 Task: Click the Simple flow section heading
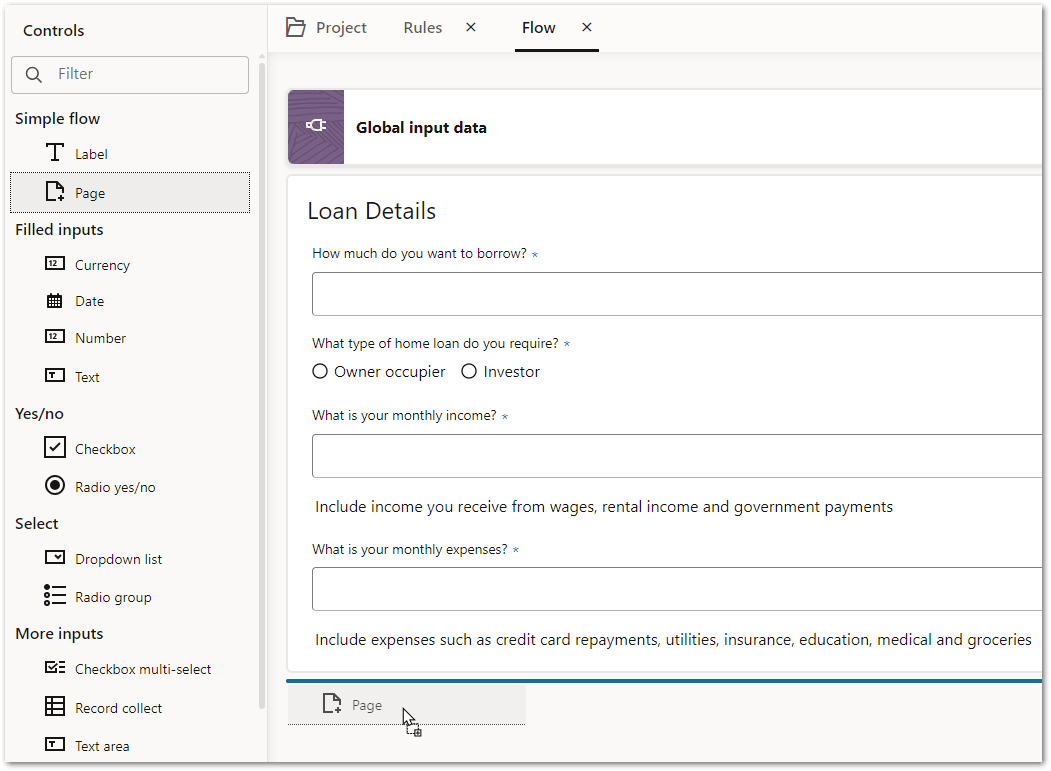pyautogui.click(x=58, y=119)
